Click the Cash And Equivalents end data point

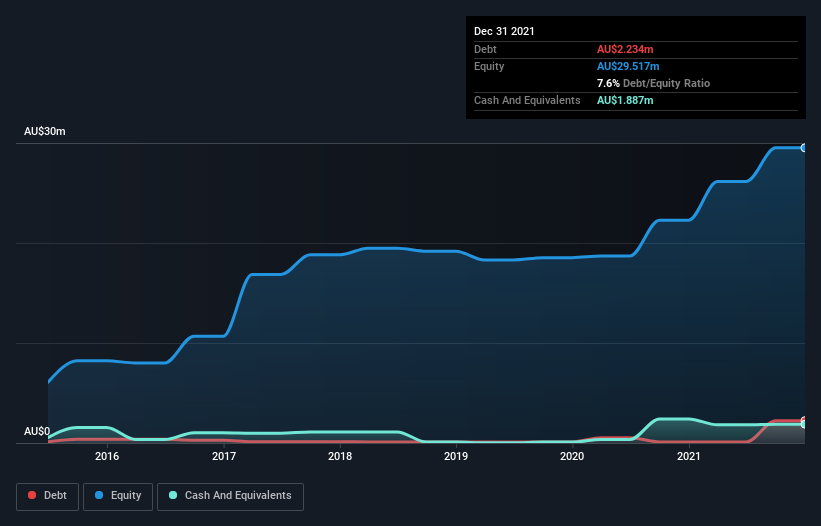point(803,424)
